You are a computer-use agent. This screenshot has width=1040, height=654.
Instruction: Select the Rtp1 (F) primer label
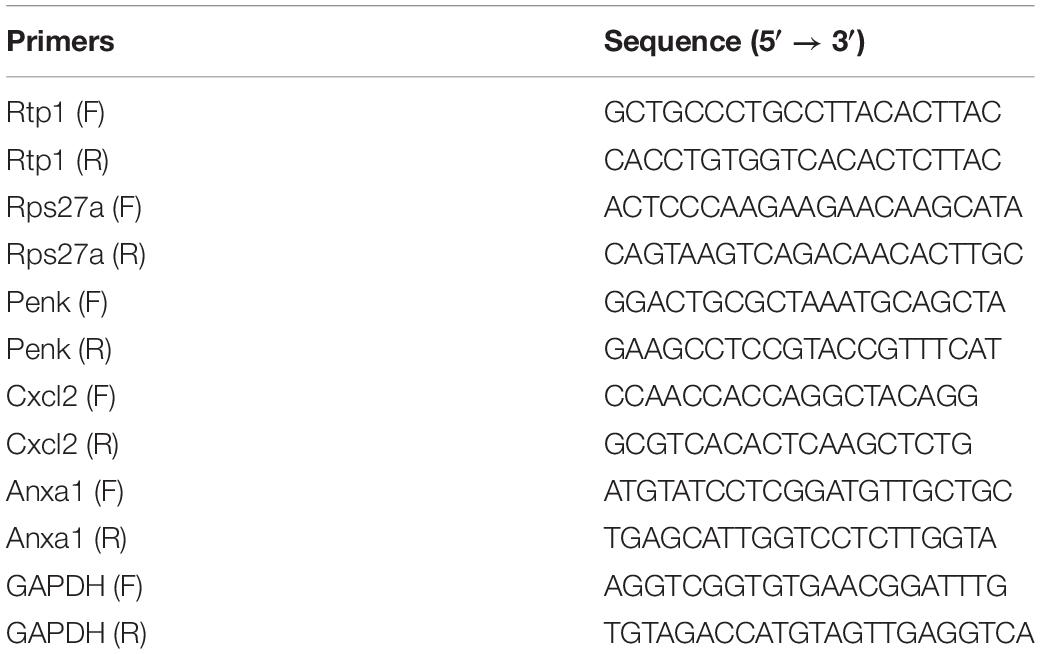(x=56, y=113)
